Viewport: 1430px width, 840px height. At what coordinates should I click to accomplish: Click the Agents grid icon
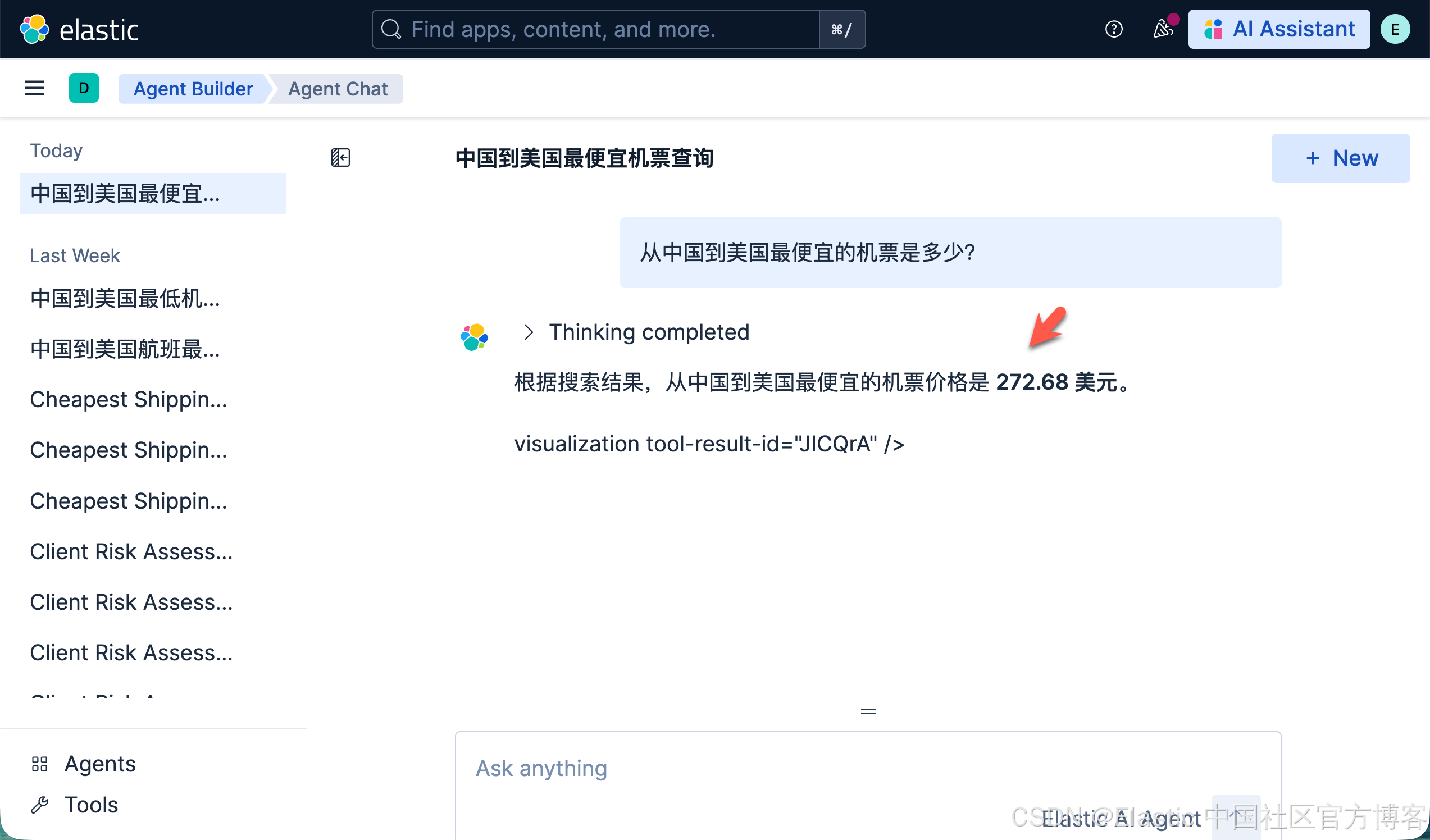40,764
